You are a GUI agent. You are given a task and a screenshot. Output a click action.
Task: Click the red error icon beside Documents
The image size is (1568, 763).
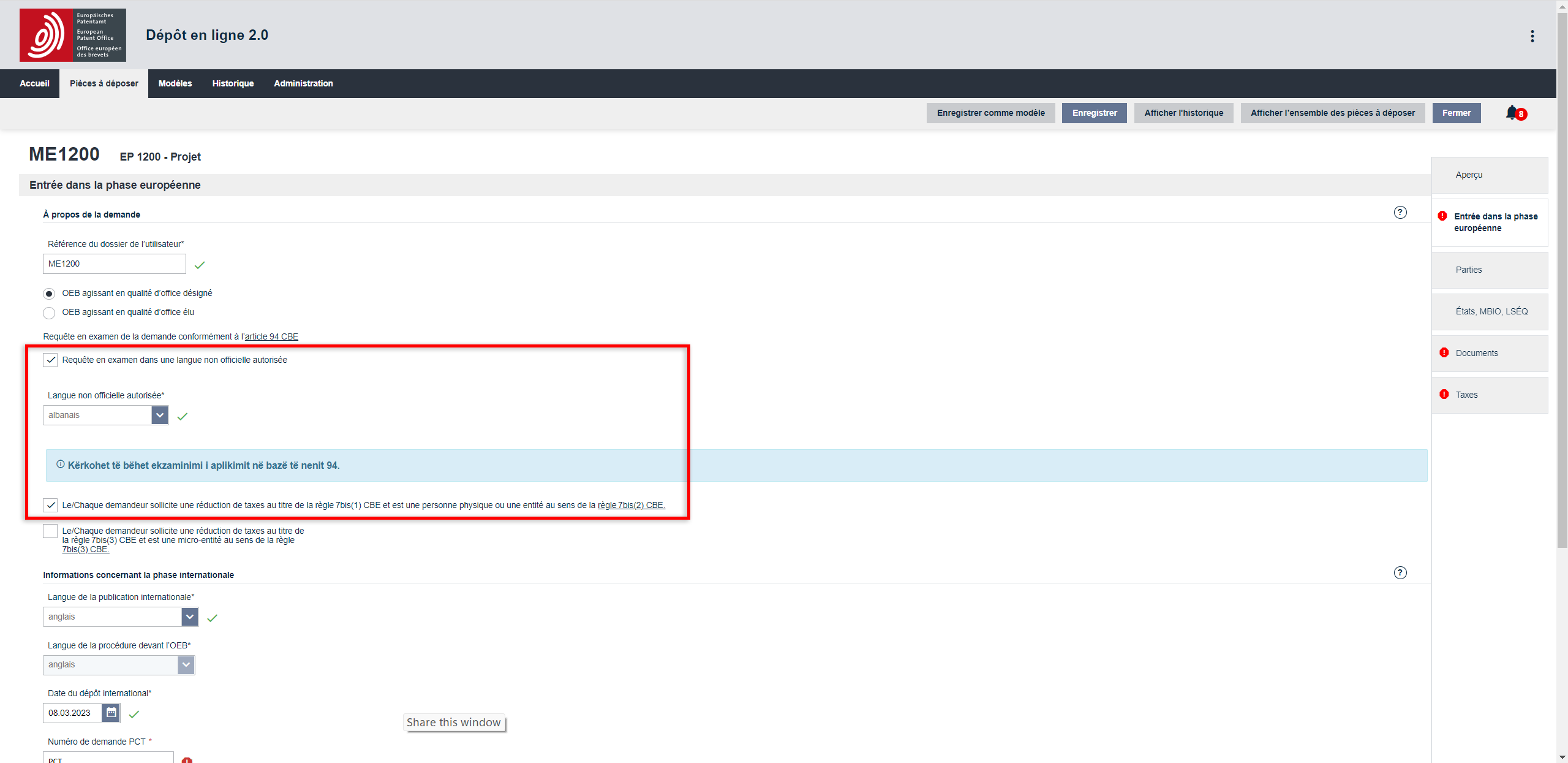pyautogui.click(x=1444, y=353)
